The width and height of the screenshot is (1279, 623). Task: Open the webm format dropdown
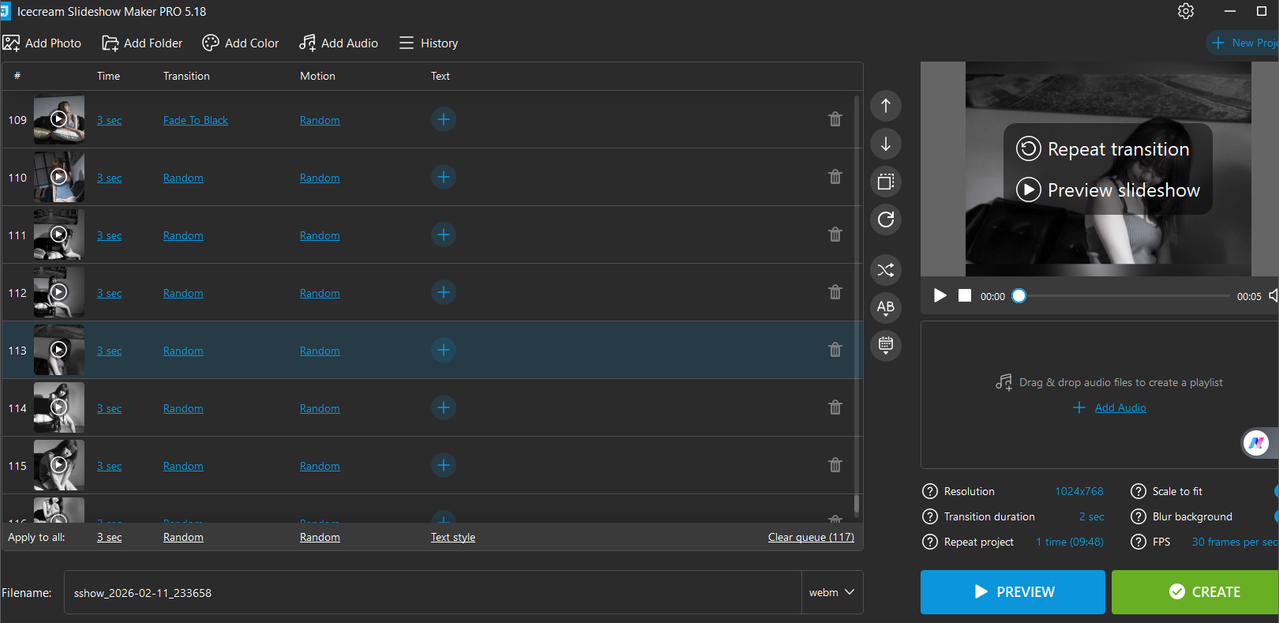pos(832,592)
